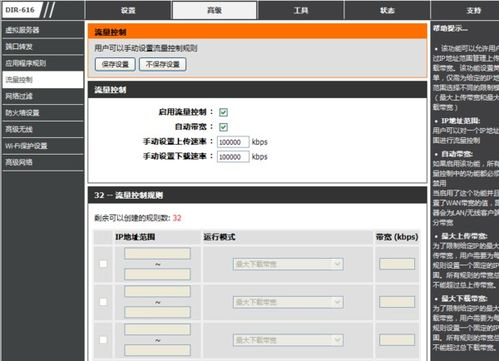This screenshot has height=361, width=499.
Task: Open second rule's 运行模式 dropdown
Action: (288, 302)
